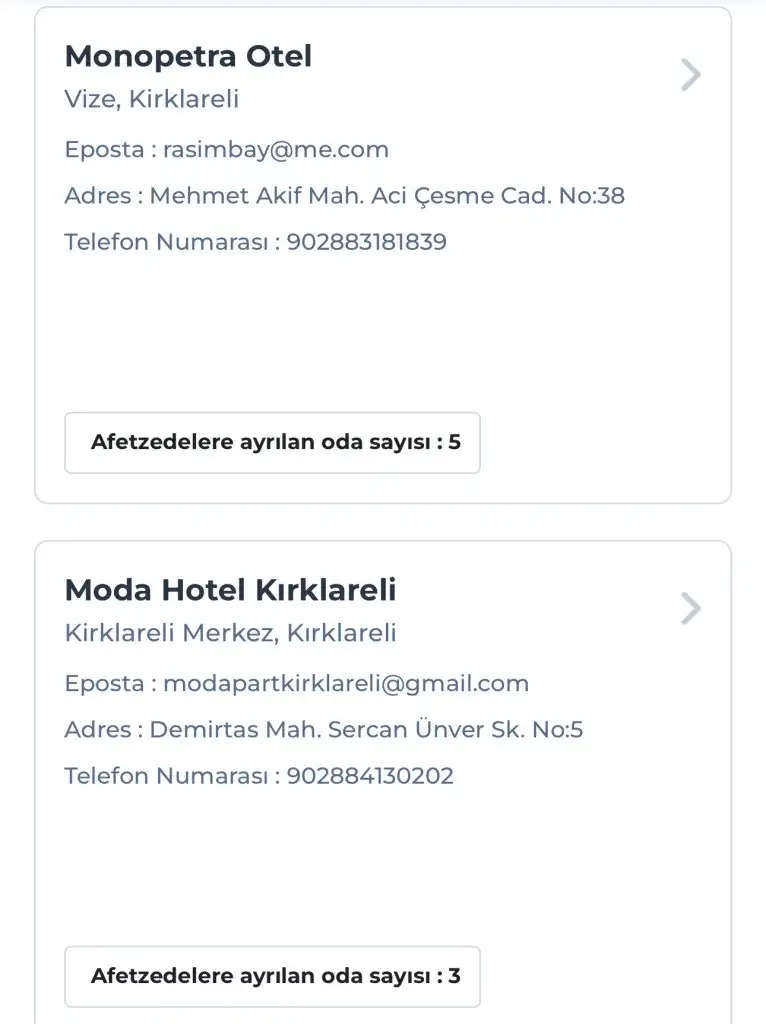This screenshot has width=766, height=1024.
Task: Open Monopetra Otel details via chevron arrow
Action: [x=690, y=75]
